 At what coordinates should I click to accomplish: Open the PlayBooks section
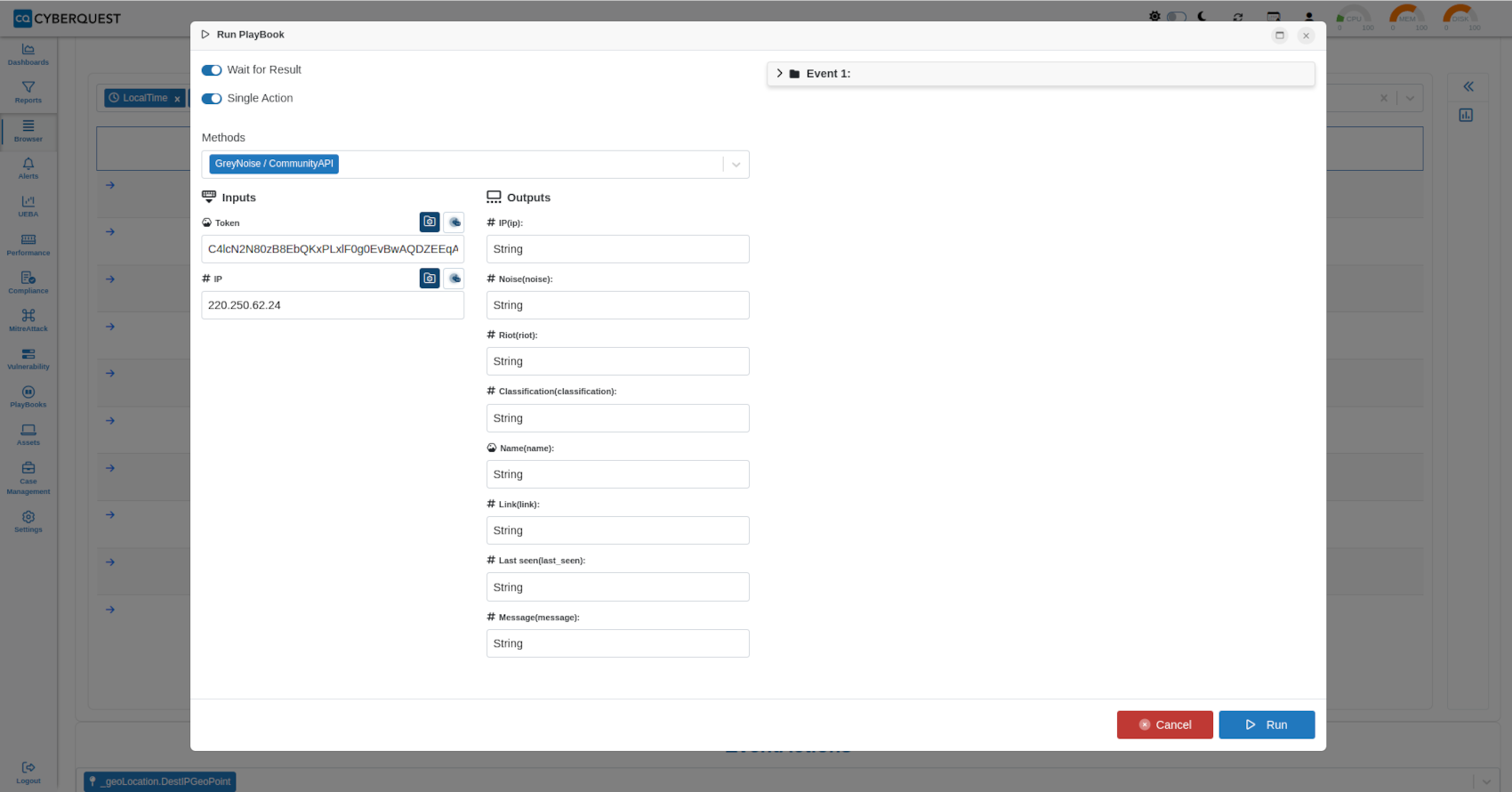coord(28,397)
